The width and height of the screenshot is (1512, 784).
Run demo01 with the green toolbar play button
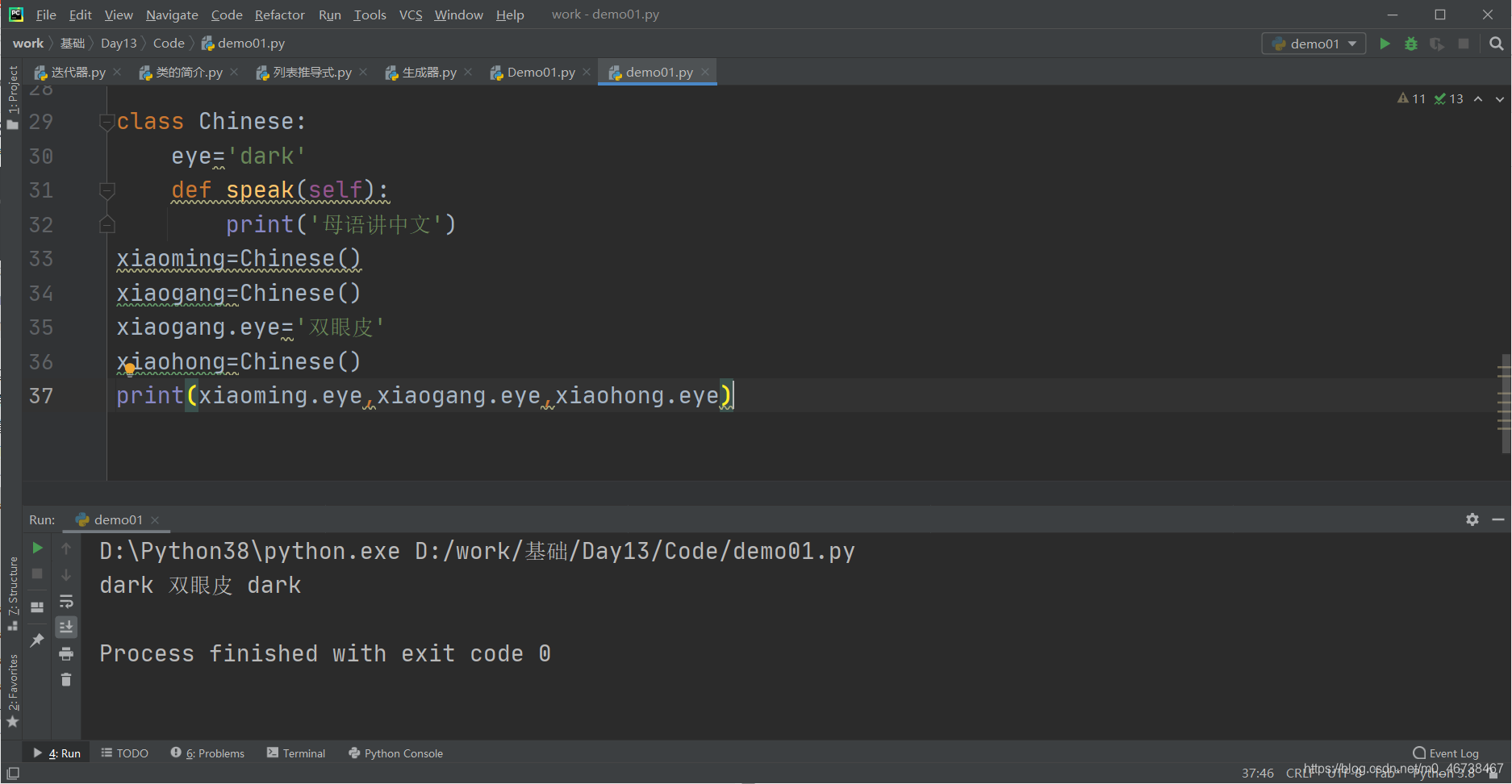(x=1385, y=44)
